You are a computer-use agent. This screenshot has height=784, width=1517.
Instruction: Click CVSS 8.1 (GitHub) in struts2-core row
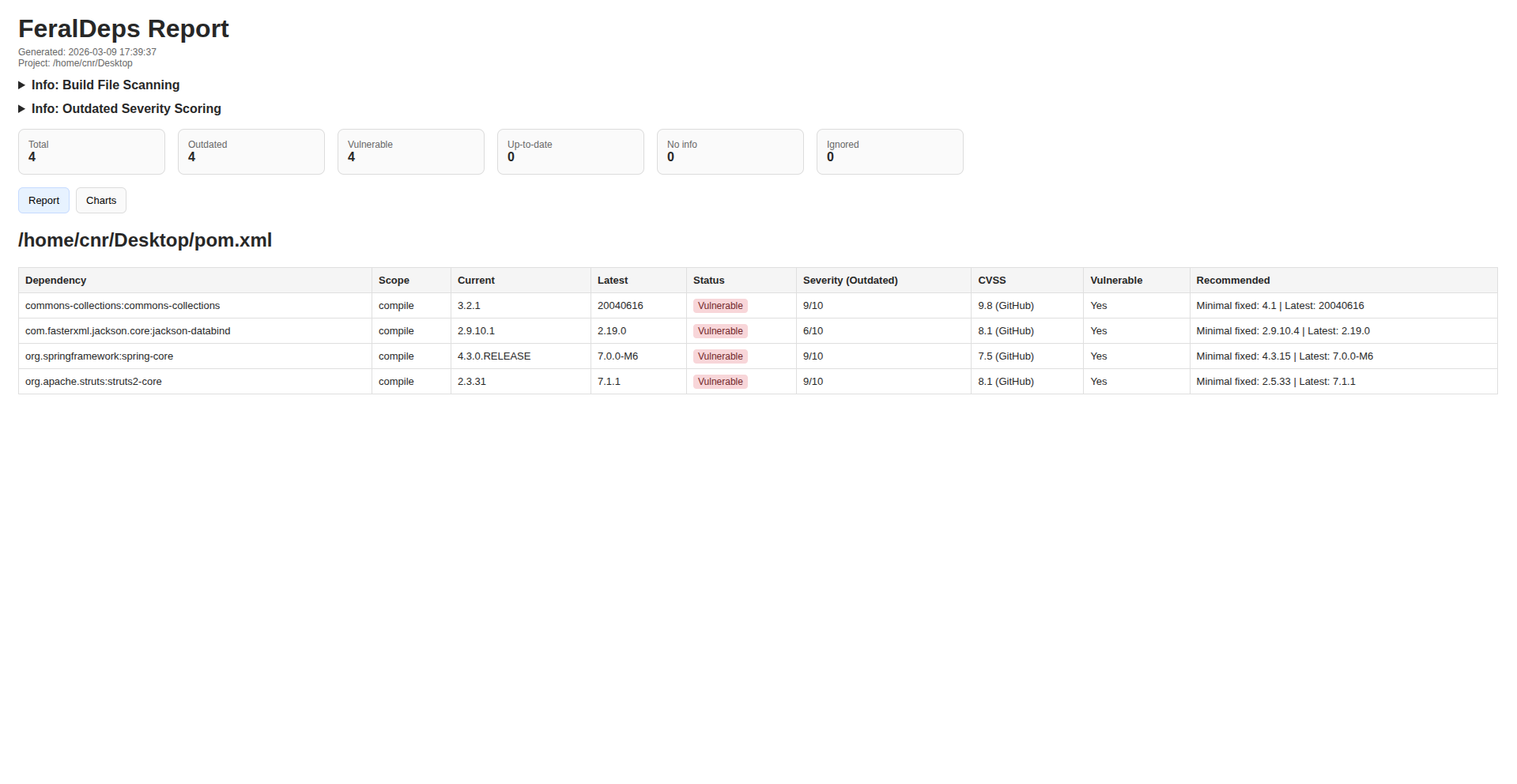tap(1006, 382)
